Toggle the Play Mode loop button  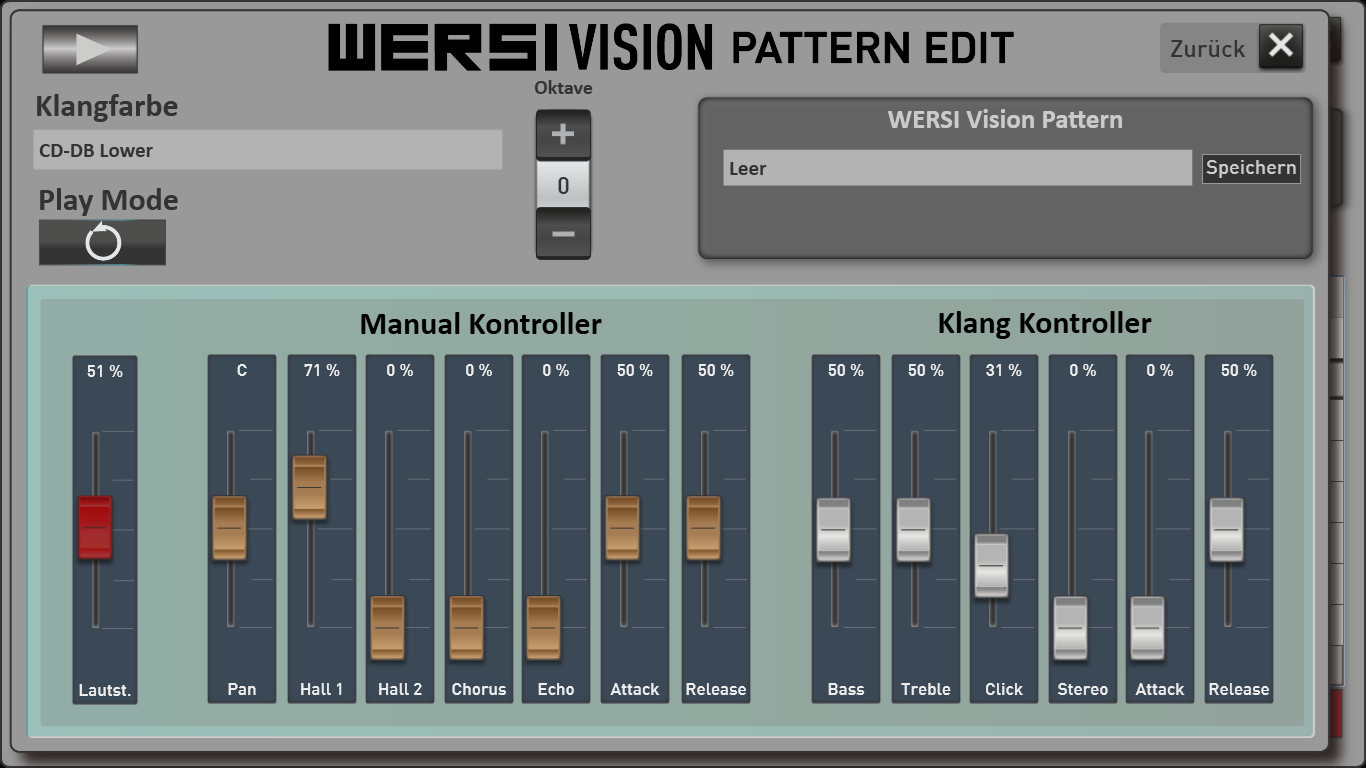(x=102, y=242)
